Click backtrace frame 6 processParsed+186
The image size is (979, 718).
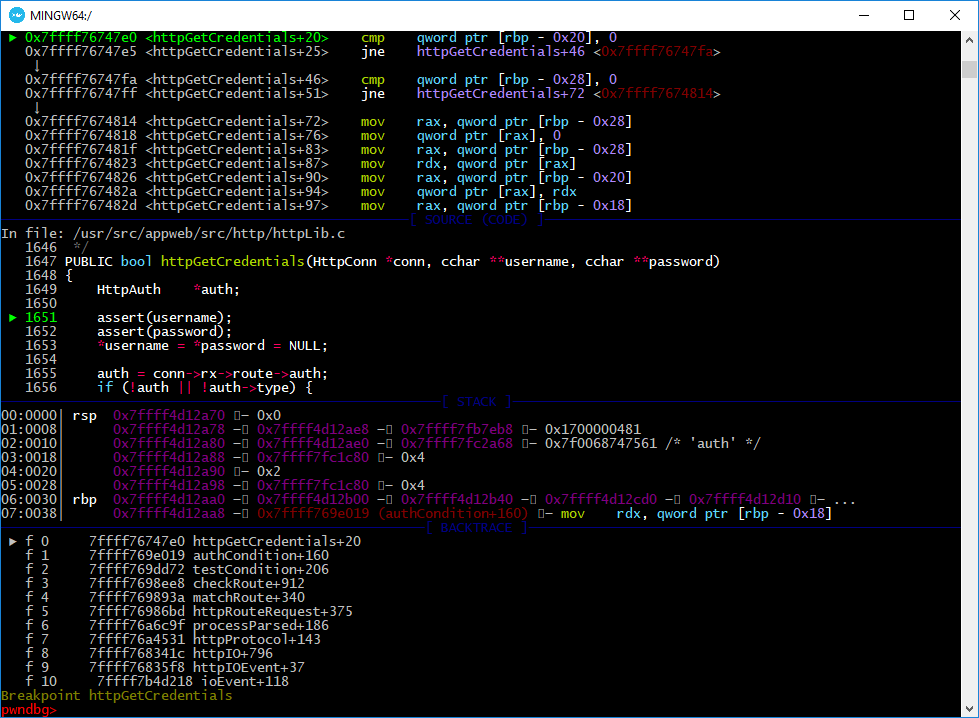click(177, 626)
